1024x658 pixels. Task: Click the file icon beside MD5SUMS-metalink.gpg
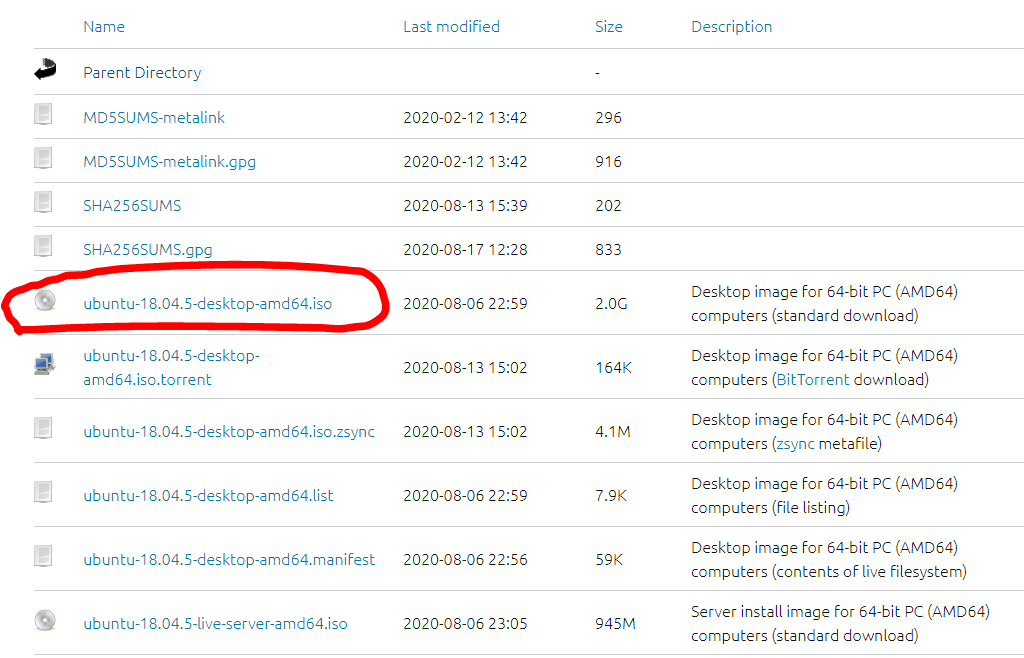pos(43,158)
